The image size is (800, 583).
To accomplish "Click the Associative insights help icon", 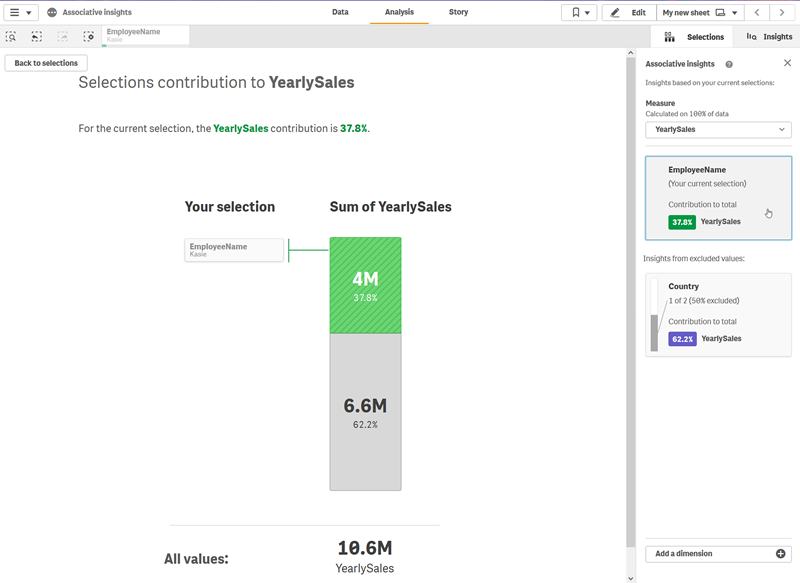I will [x=729, y=63].
